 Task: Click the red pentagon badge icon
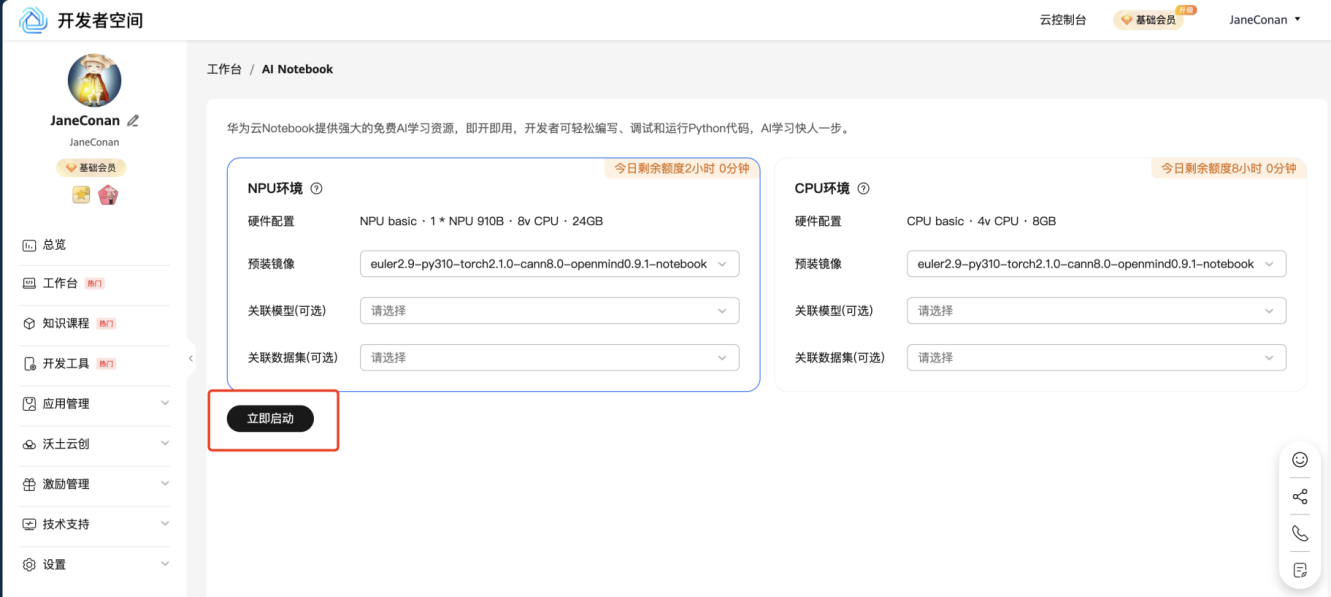pyautogui.click(x=108, y=195)
